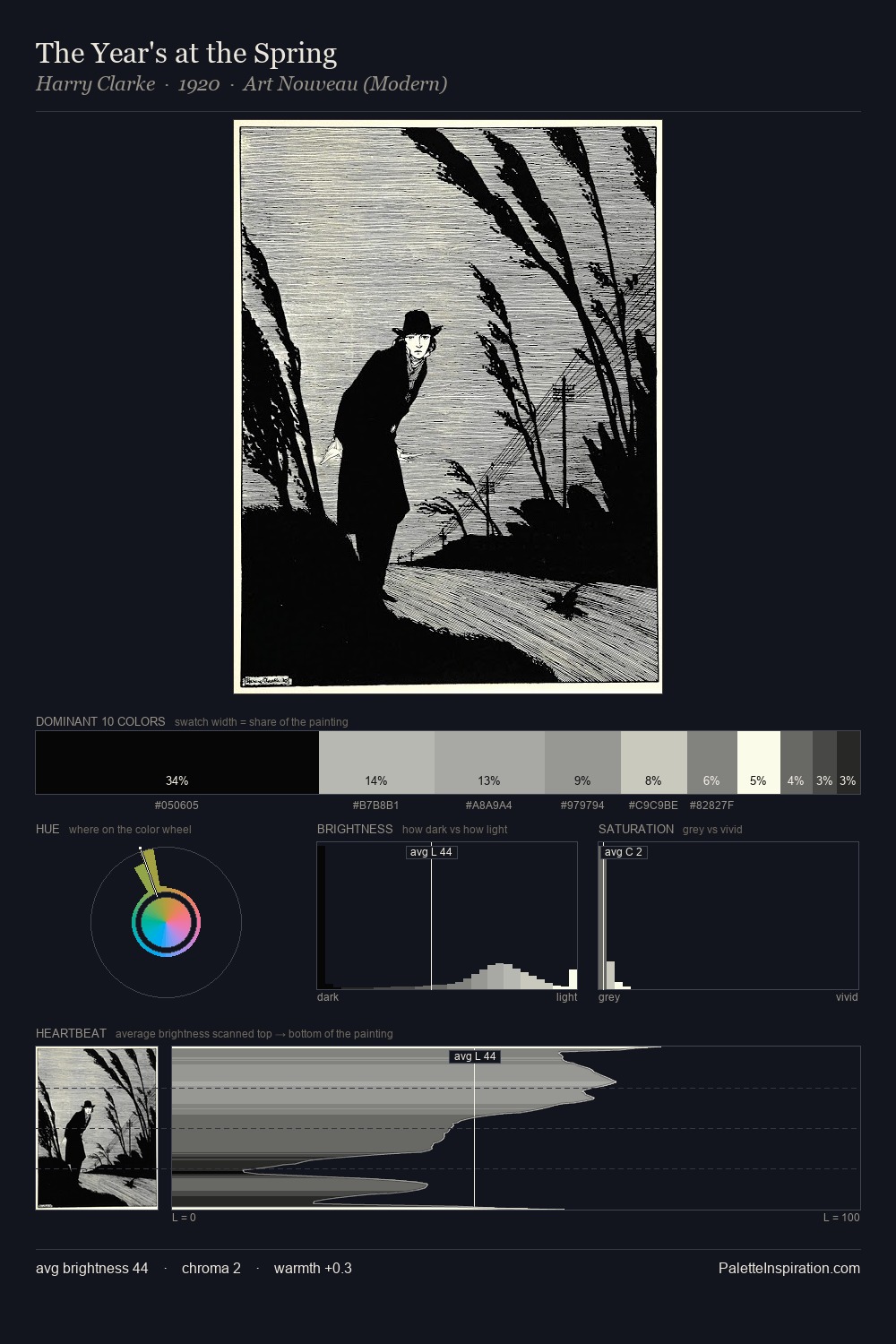Click the heartbeat brightness profile chart
This screenshot has height=1344, width=896.
[x=516, y=1128]
